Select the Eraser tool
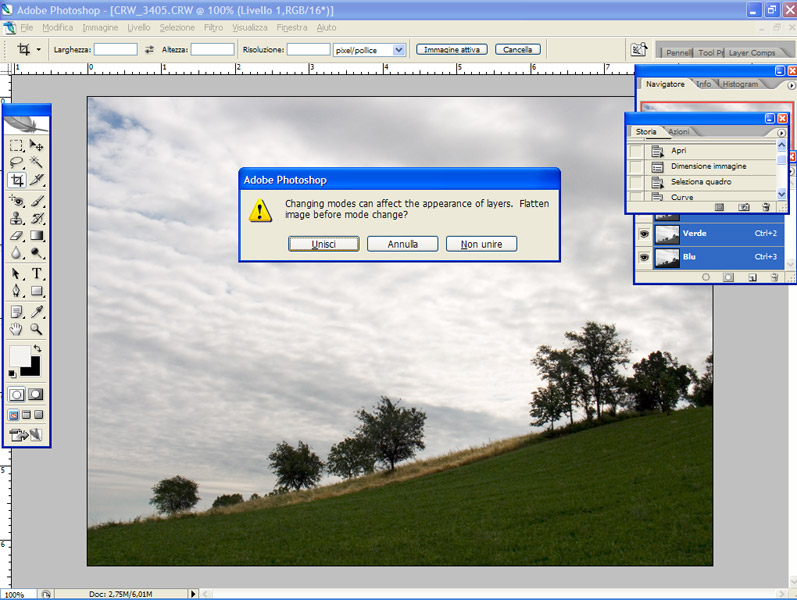797x600 pixels. pyautogui.click(x=17, y=236)
